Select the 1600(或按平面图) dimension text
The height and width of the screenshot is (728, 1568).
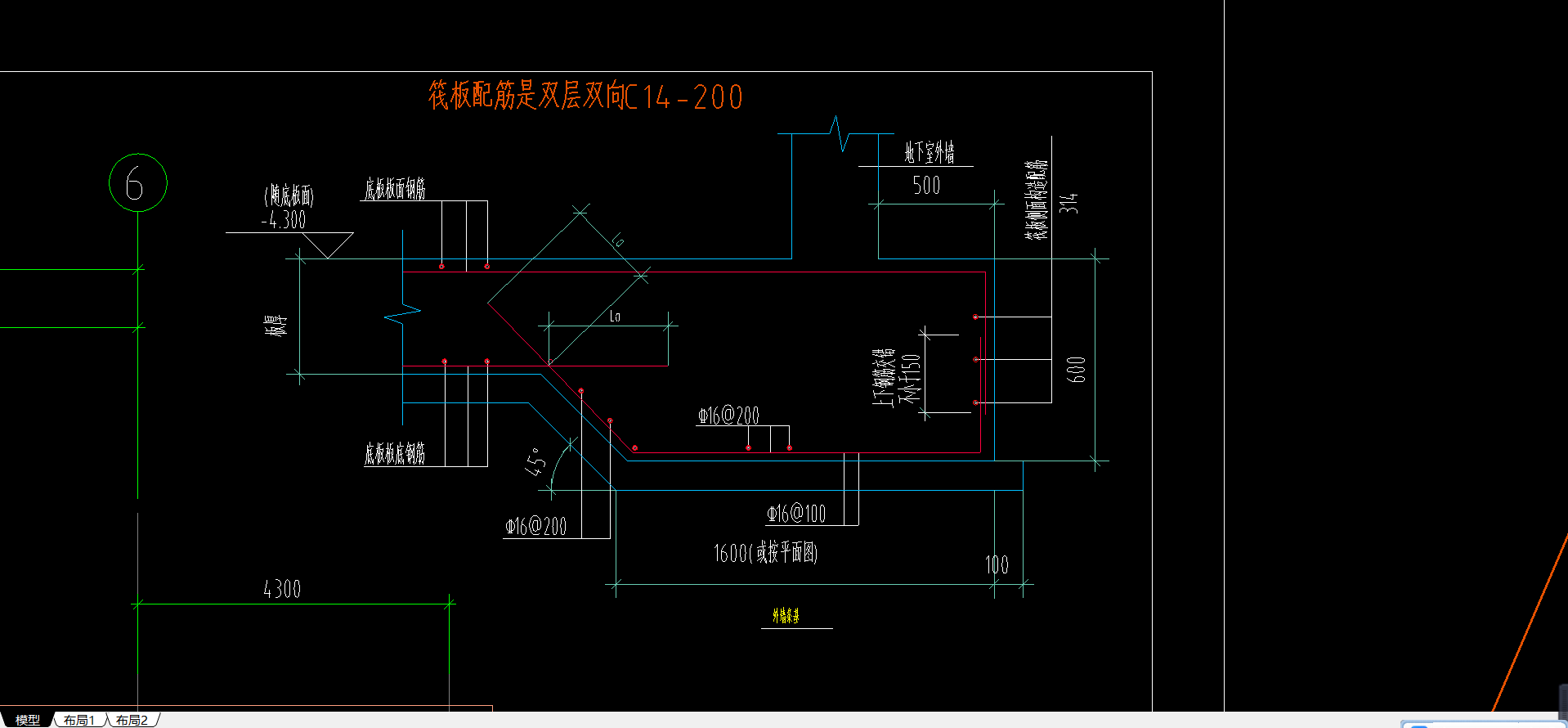[x=765, y=553]
